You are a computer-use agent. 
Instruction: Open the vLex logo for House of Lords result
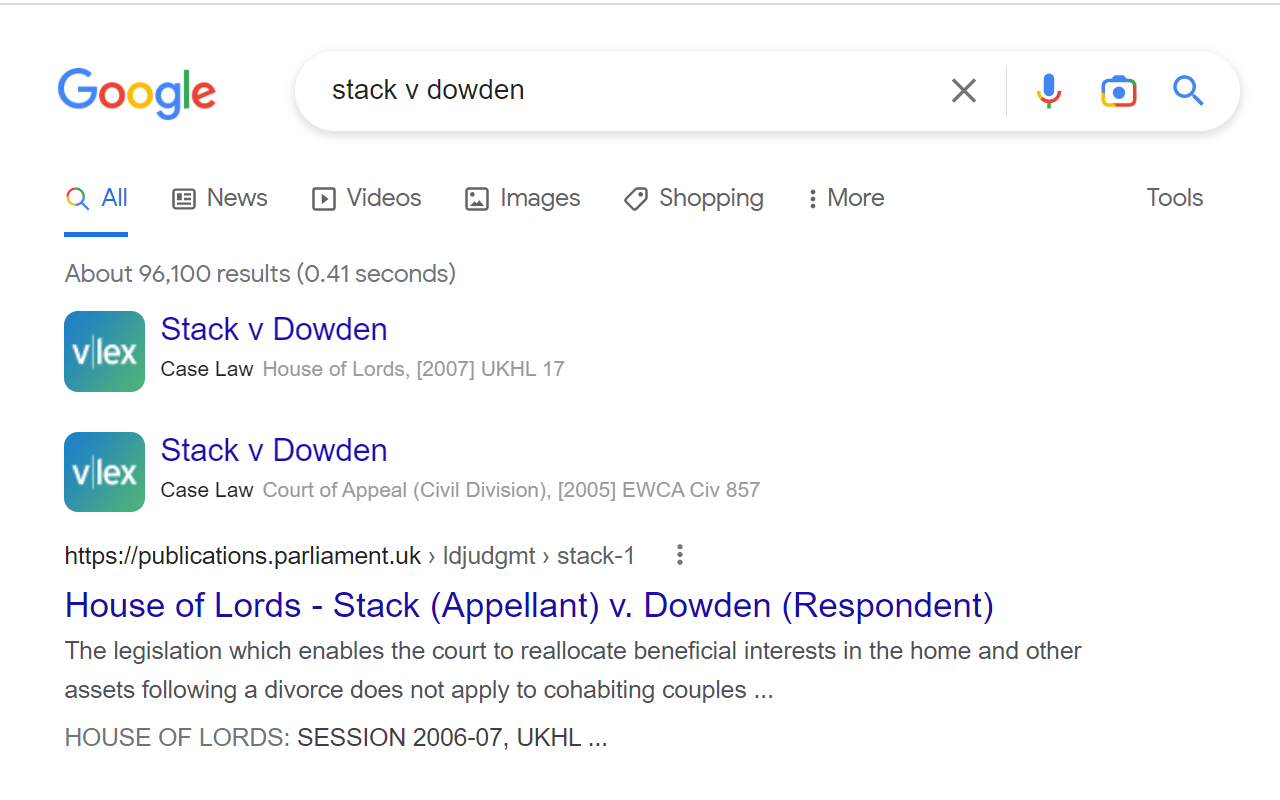pyautogui.click(x=104, y=351)
